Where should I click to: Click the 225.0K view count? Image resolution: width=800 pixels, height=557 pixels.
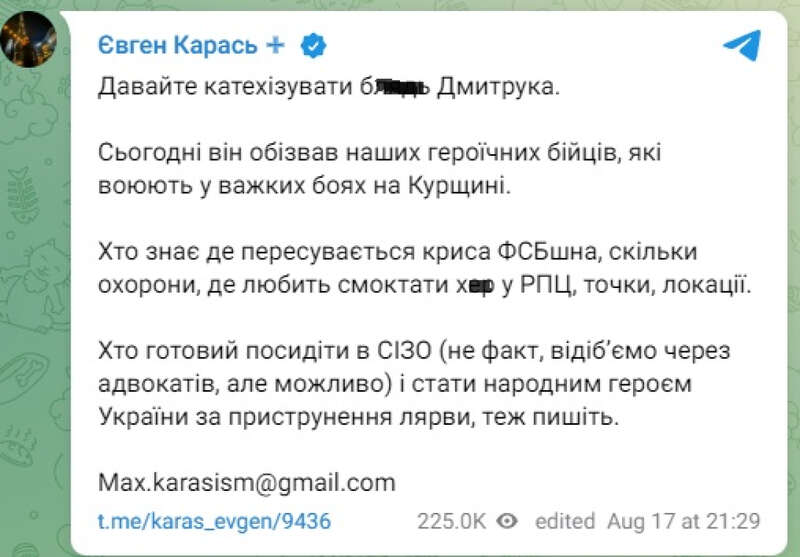point(452,521)
